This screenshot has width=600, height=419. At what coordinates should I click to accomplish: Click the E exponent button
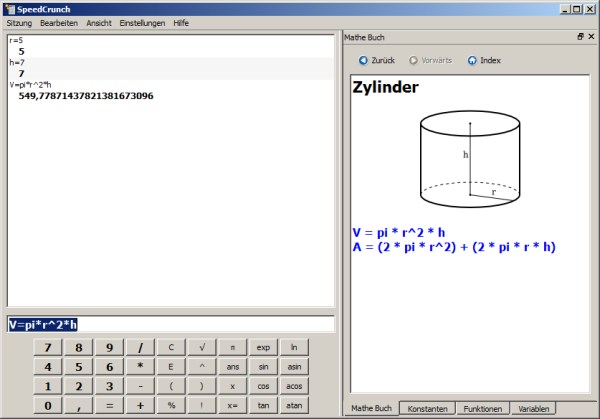point(171,367)
